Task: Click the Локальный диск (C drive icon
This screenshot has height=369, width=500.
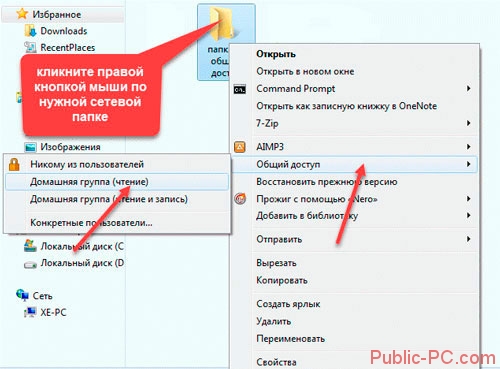Action: point(30,246)
